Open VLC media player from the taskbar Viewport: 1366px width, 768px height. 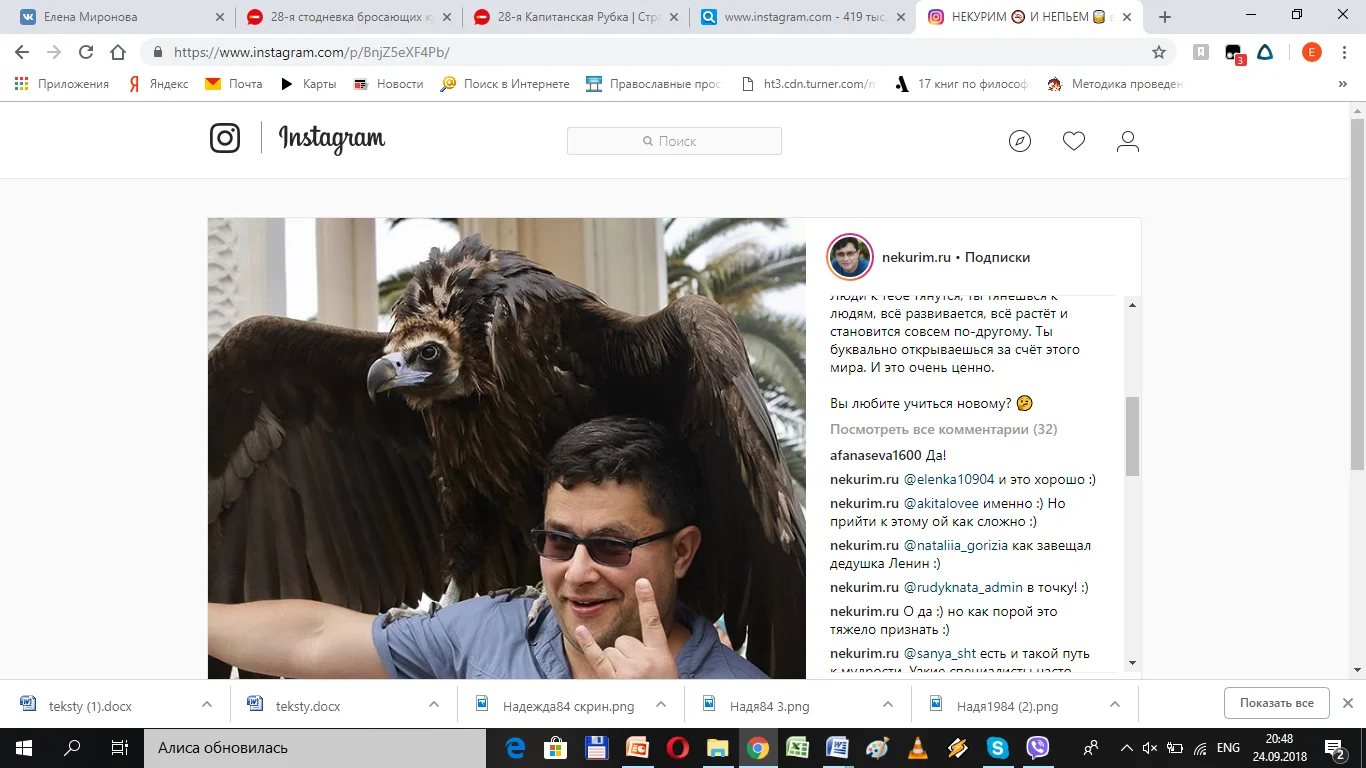(x=917, y=748)
